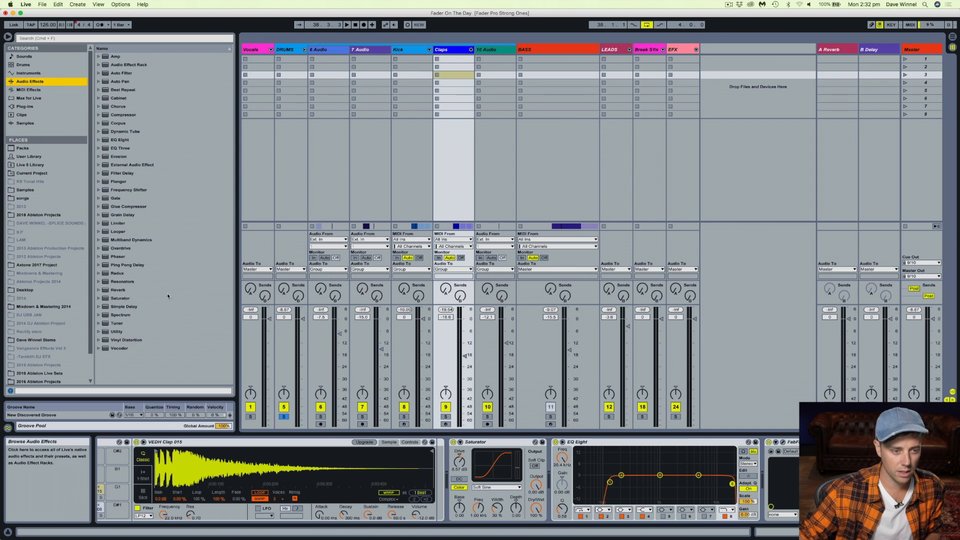This screenshot has width=960, height=540.
Task: Click the BASS track volume fader handle
Action: 570,350
